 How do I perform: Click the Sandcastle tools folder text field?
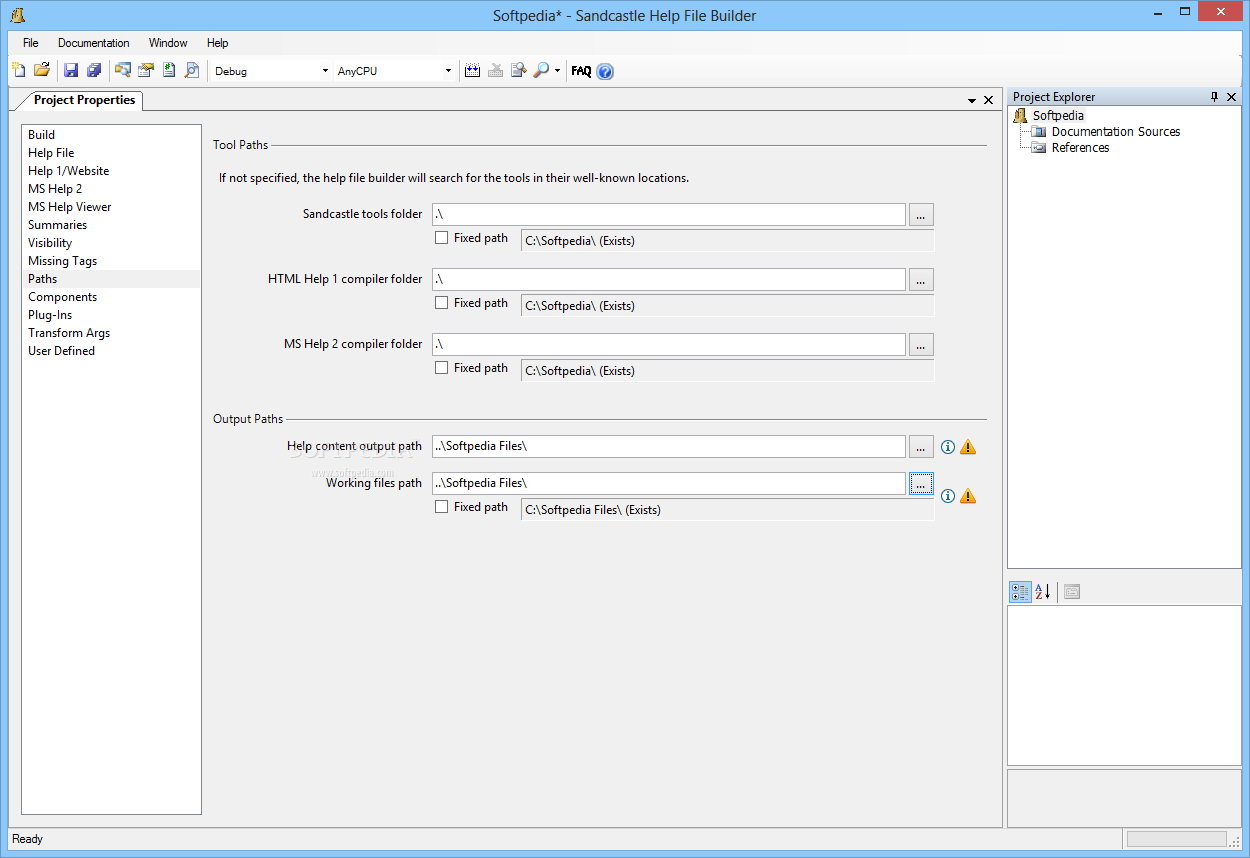[669, 214]
